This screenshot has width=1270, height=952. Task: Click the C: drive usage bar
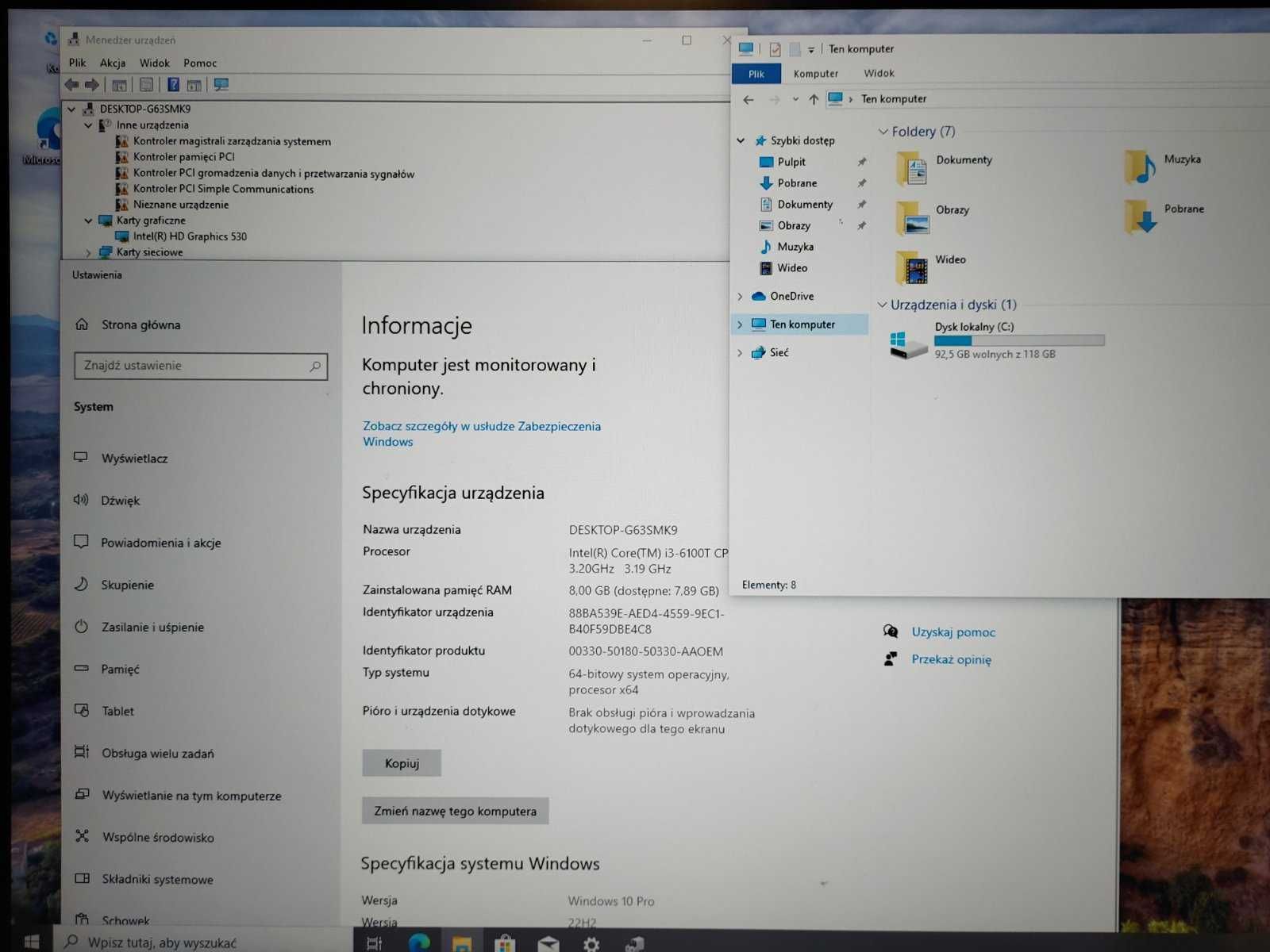point(1019,340)
